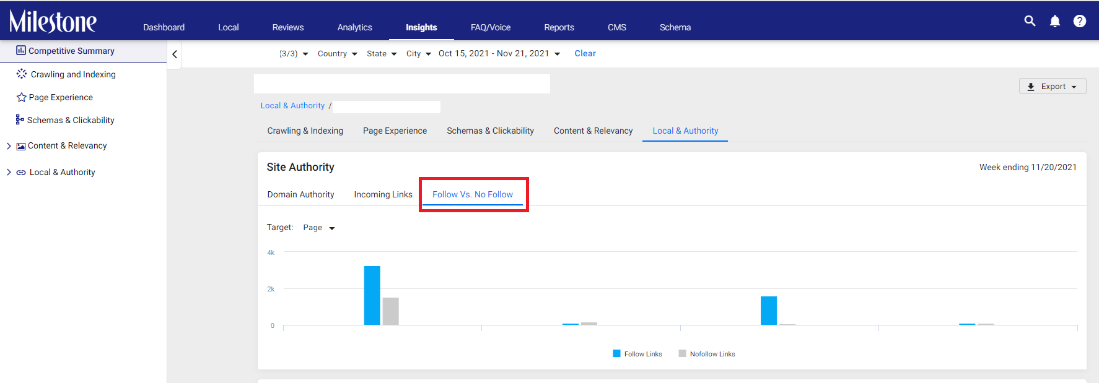This screenshot has height=383, width=1099.
Task: Switch to the Page Experience tab
Action: pos(395,131)
